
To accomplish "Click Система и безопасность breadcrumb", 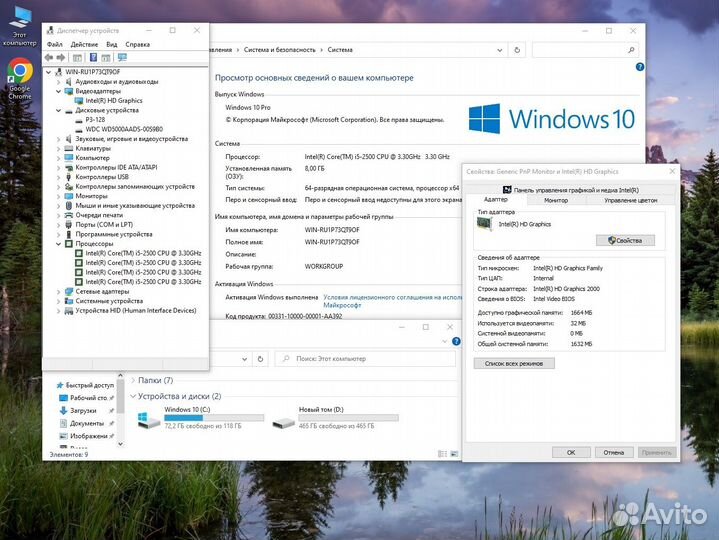I will coord(280,50).
